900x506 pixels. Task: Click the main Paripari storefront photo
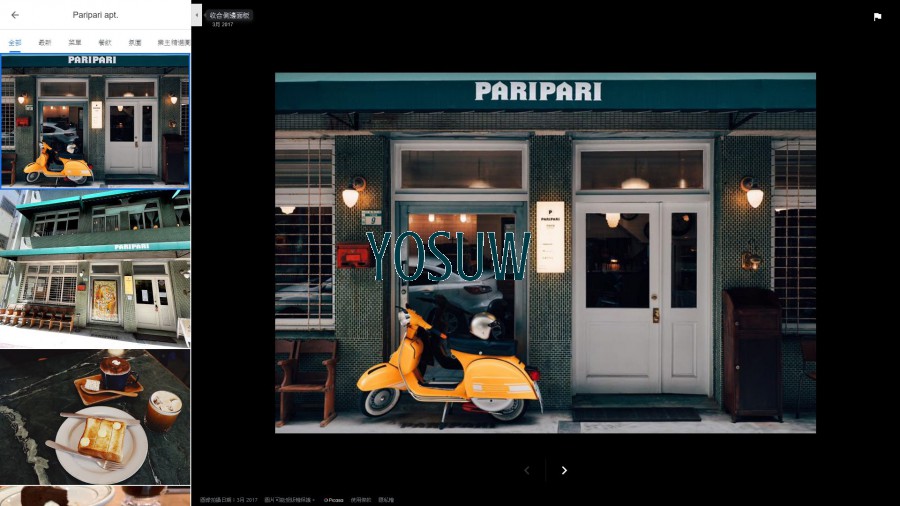[x=545, y=253]
